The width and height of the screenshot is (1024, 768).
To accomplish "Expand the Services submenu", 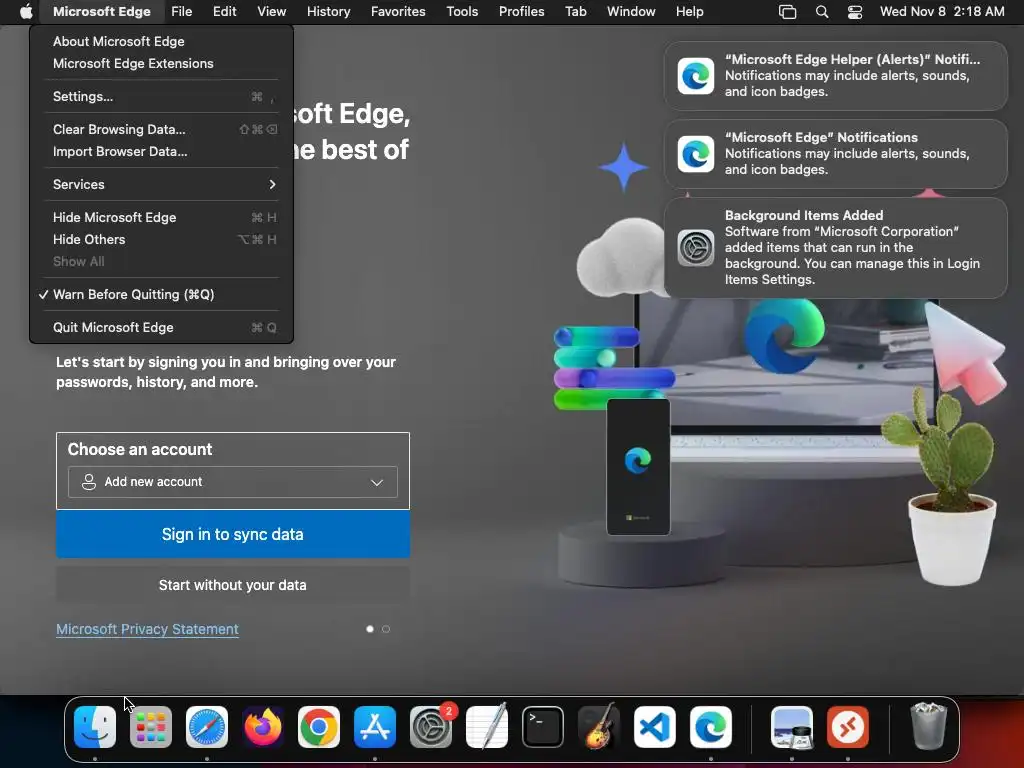I will coord(161,184).
